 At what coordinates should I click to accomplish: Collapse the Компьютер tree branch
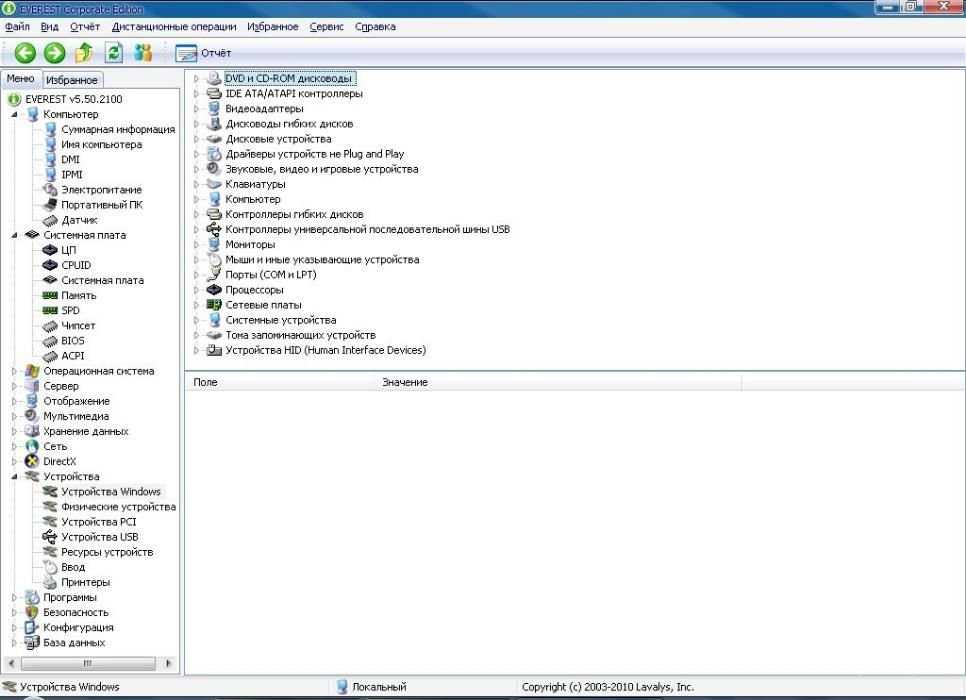[x=14, y=115]
